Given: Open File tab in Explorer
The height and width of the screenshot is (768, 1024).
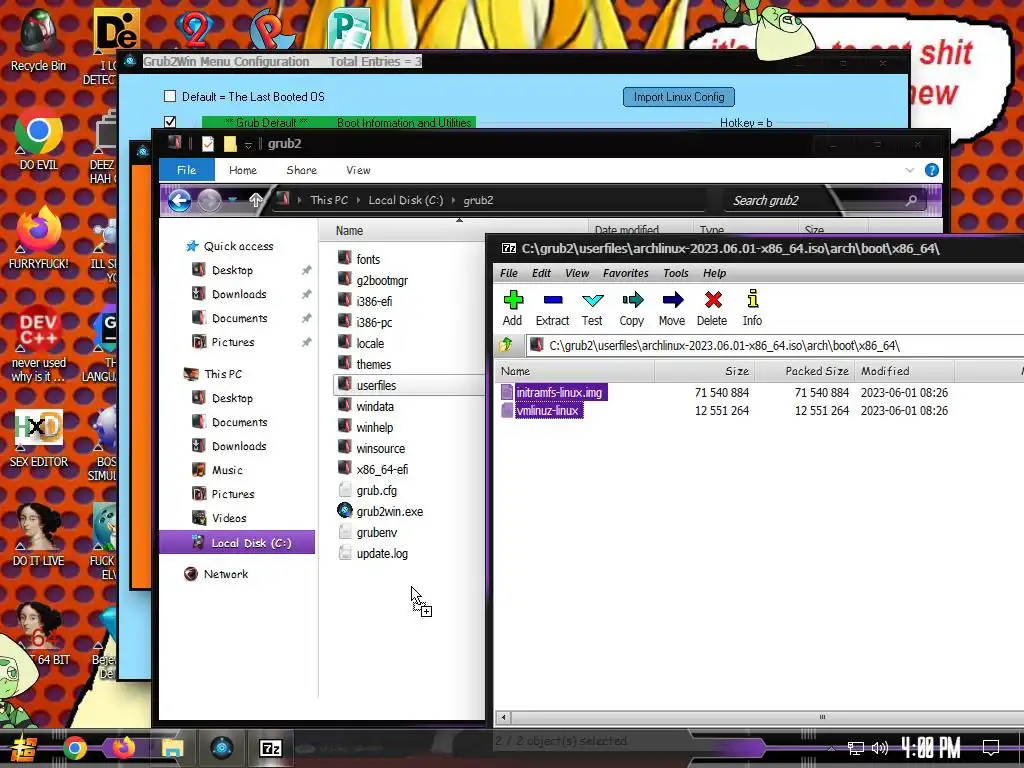Looking at the screenshot, I should (186, 170).
